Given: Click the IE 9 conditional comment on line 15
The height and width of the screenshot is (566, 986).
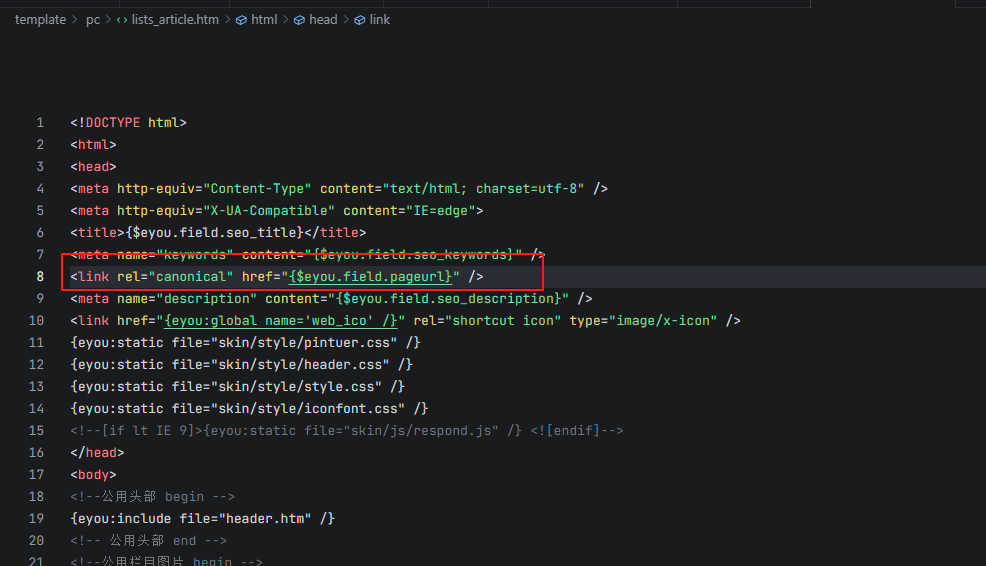Looking at the screenshot, I should point(346,431).
